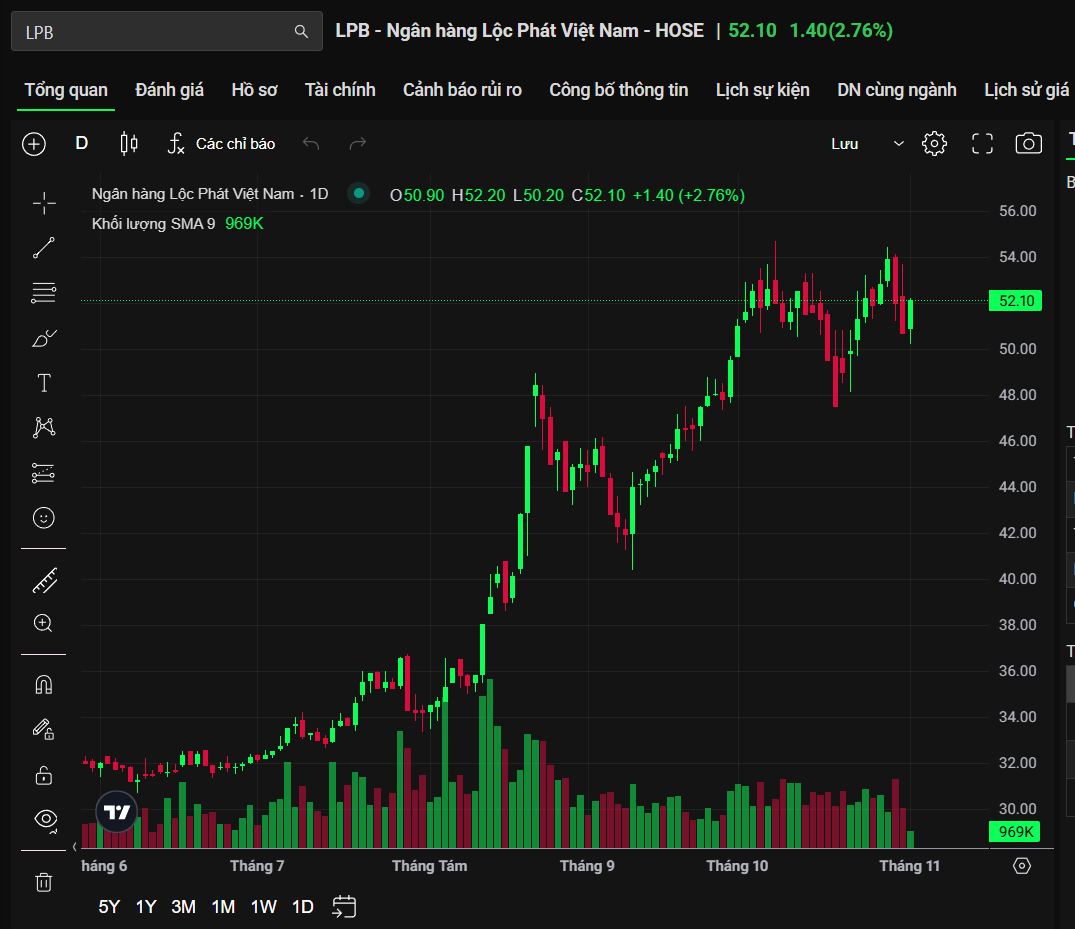Switch to the Tài chính tab

340,90
